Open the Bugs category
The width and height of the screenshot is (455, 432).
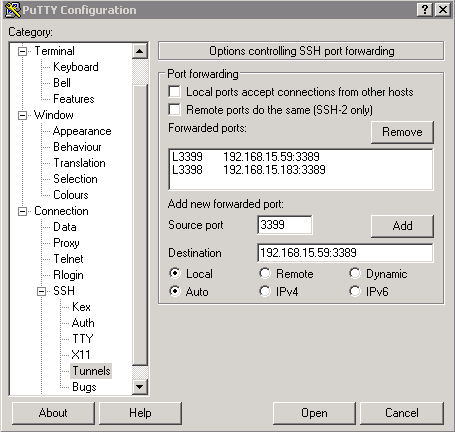click(84, 387)
